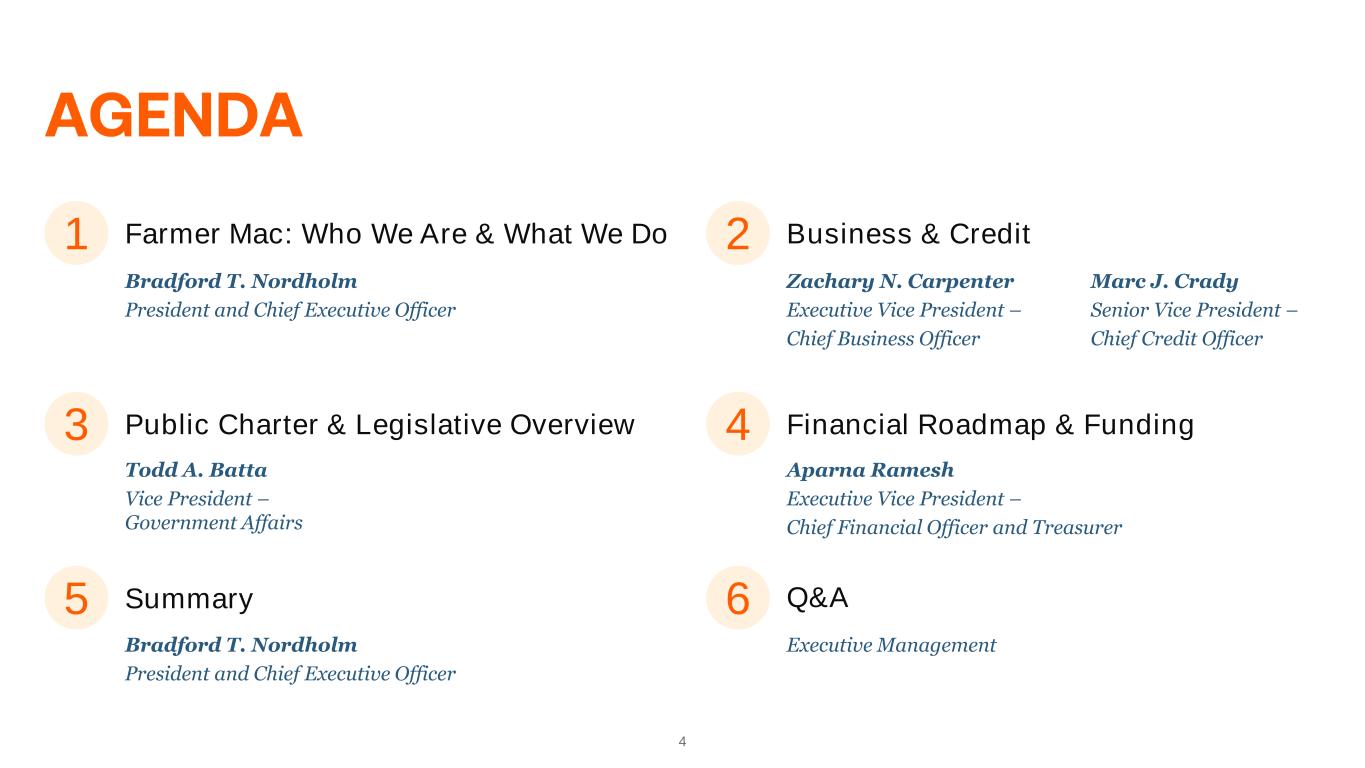Click the number 4 circle badge

point(738,424)
